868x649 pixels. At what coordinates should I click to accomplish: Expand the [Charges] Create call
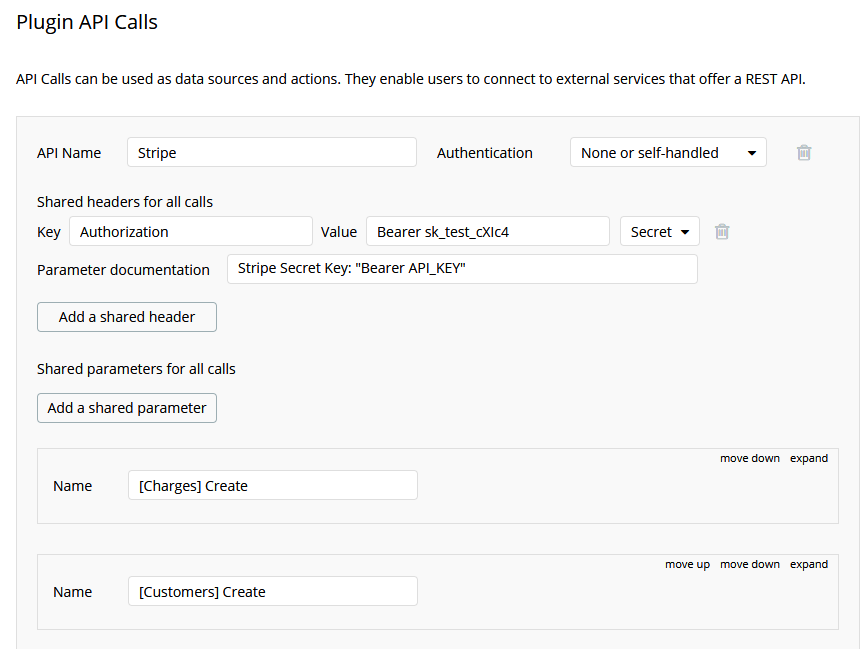[x=809, y=459]
